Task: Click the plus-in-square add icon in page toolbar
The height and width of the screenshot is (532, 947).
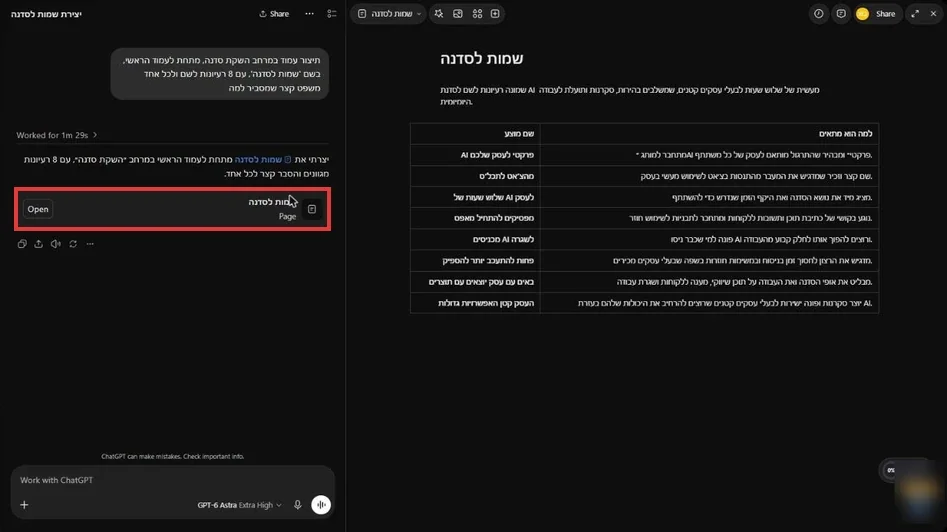Action: tap(495, 13)
